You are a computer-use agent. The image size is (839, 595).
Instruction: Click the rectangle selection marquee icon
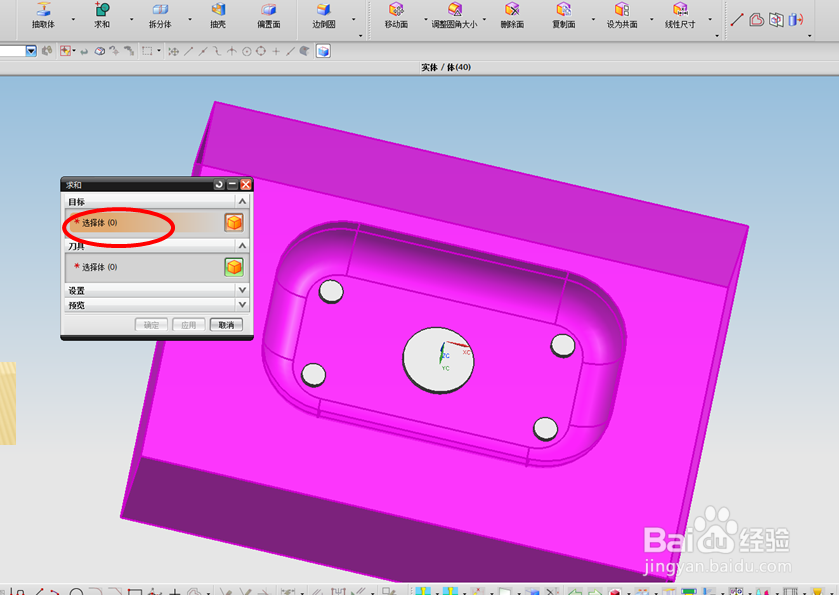point(147,51)
